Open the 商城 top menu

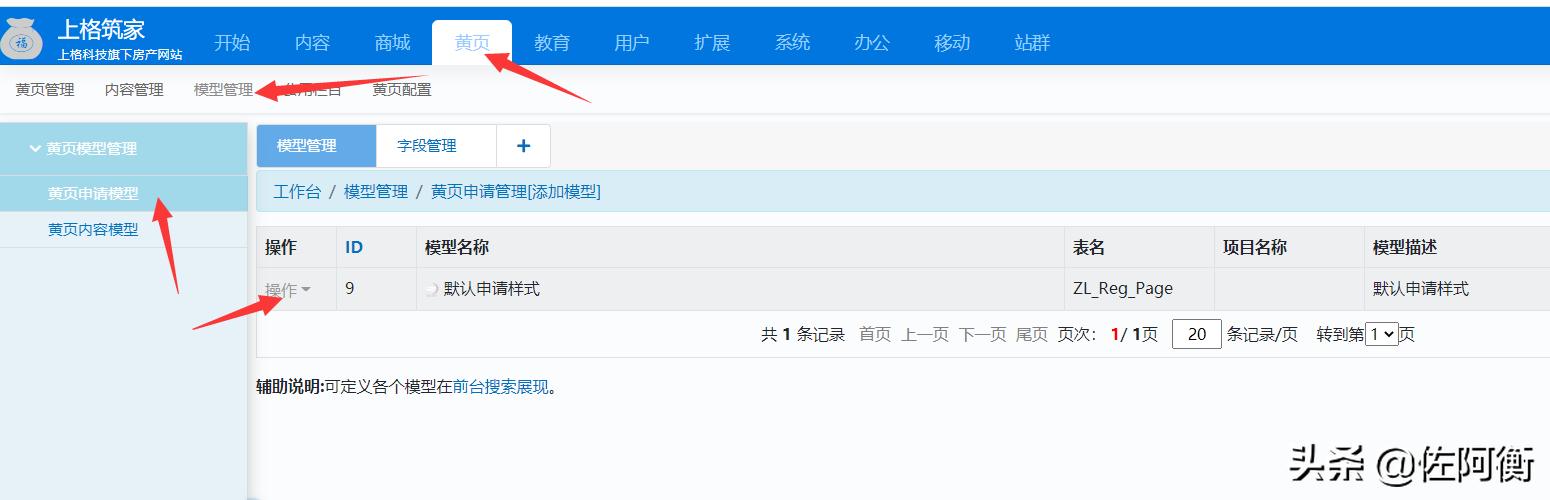click(x=392, y=42)
